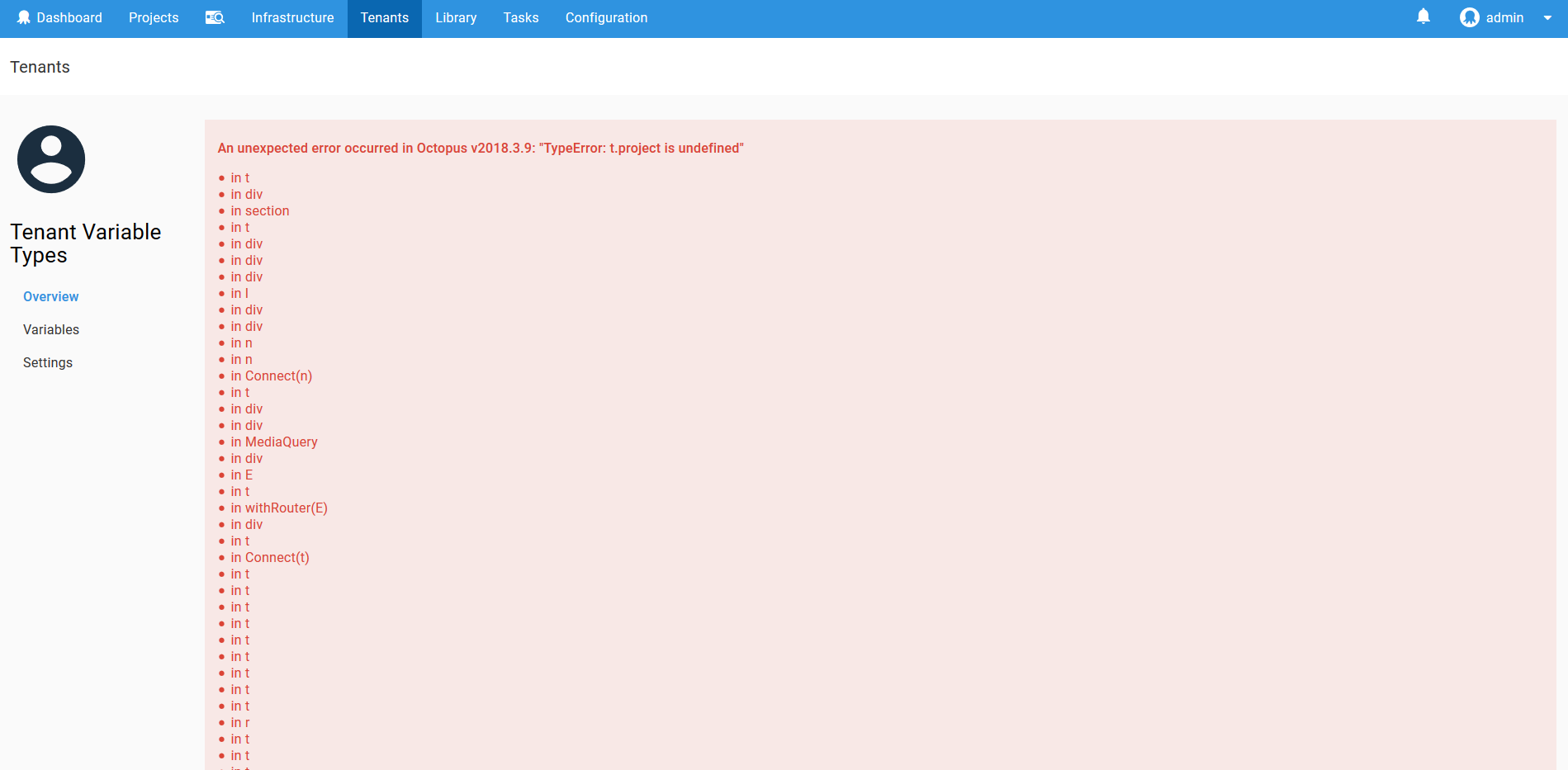Open the admin account dropdown caret
The width and height of the screenshot is (1568, 770).
pos(1547,17)
